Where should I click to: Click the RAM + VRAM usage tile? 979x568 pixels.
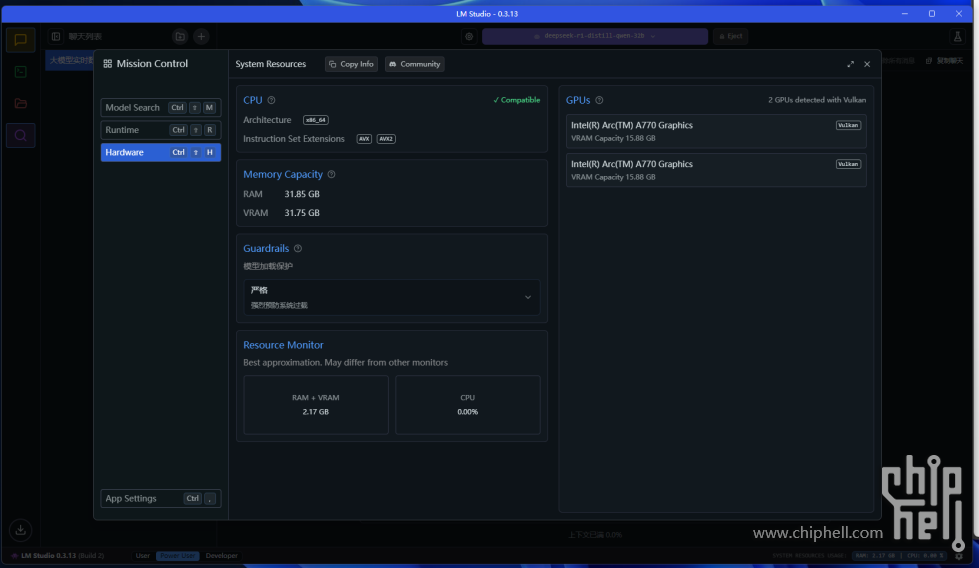tap(316, 404)
